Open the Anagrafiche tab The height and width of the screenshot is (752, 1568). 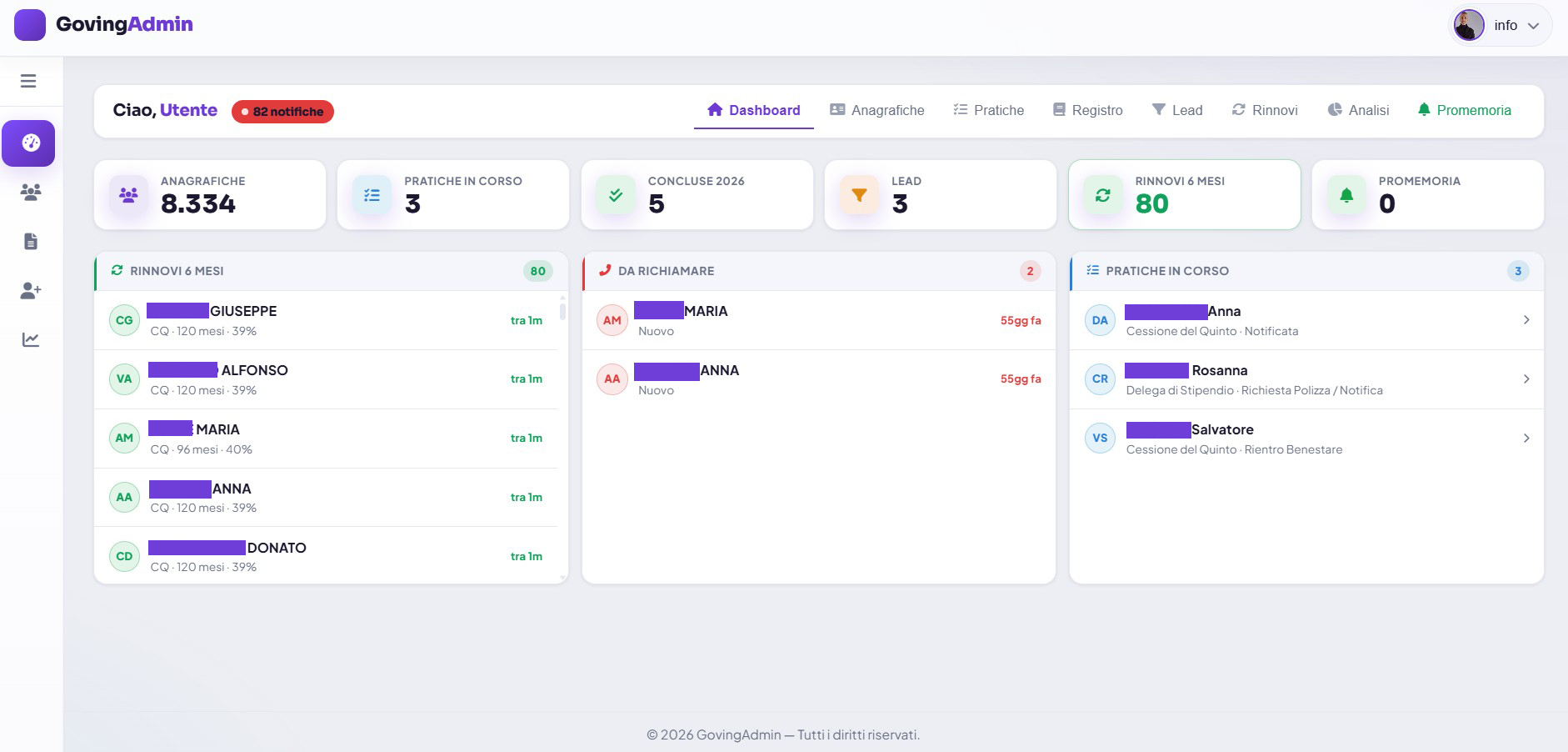pyautogui.click(x=876, y=110)
